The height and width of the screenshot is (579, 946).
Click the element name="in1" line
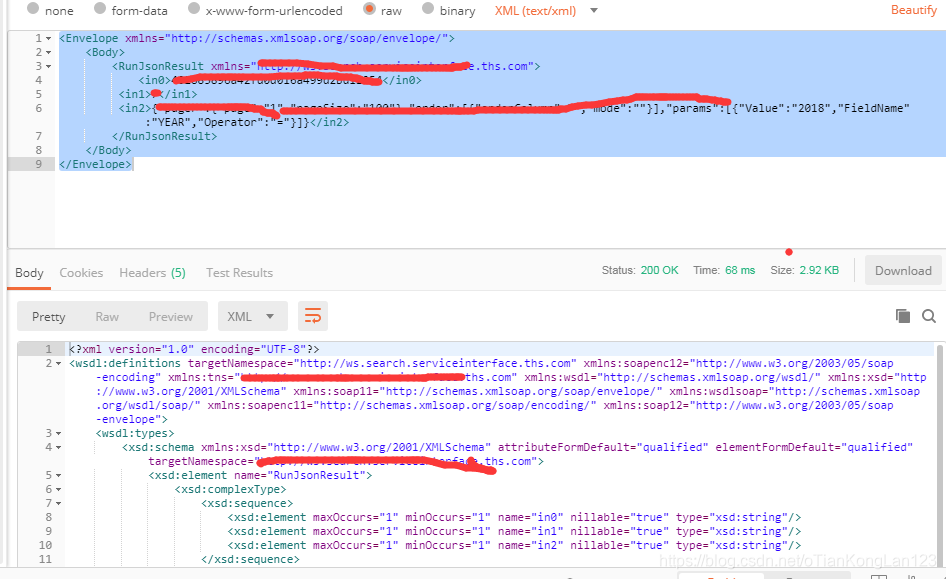[x=514, y=531]
